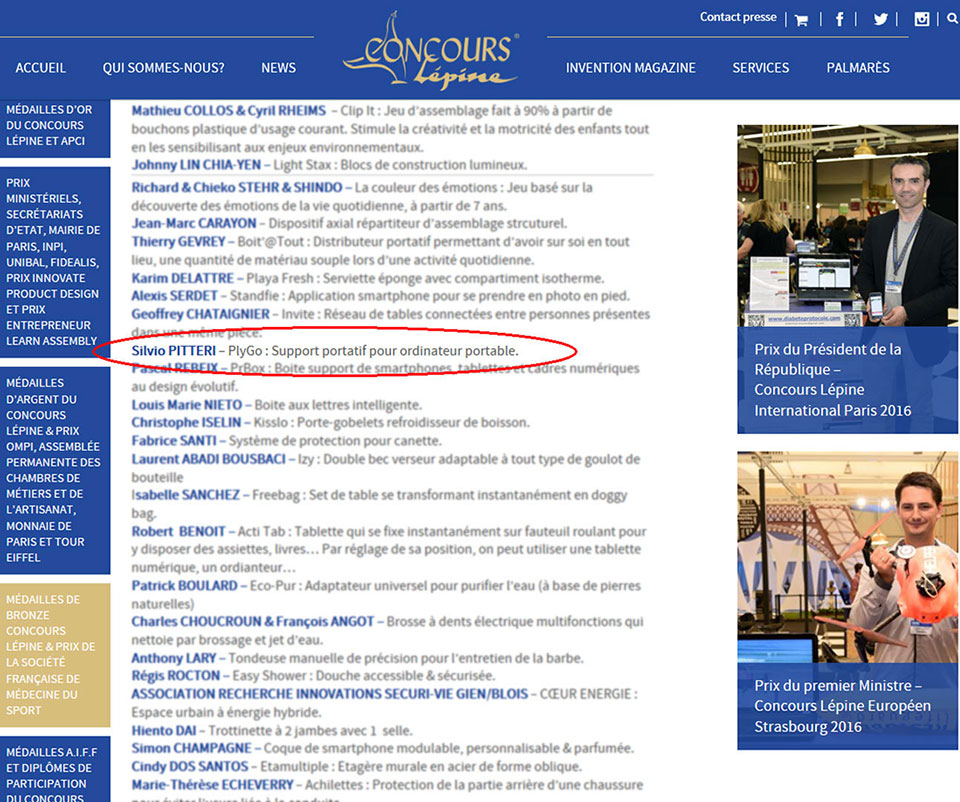Click the name Thierry GEVREY
Viewport: 960px width, 802px height.
coord(178,242)
